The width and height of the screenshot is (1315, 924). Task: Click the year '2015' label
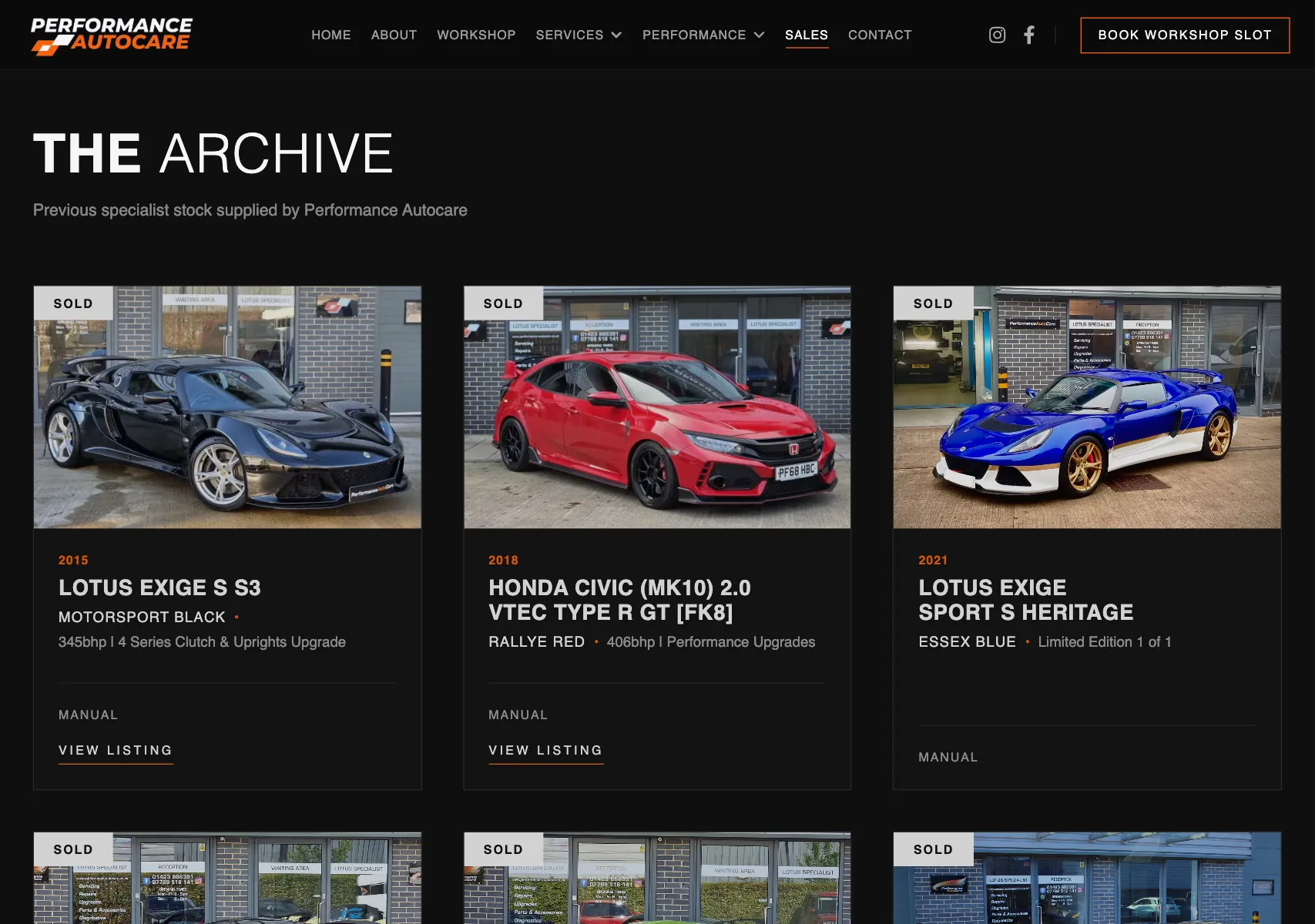coord(73,560)
